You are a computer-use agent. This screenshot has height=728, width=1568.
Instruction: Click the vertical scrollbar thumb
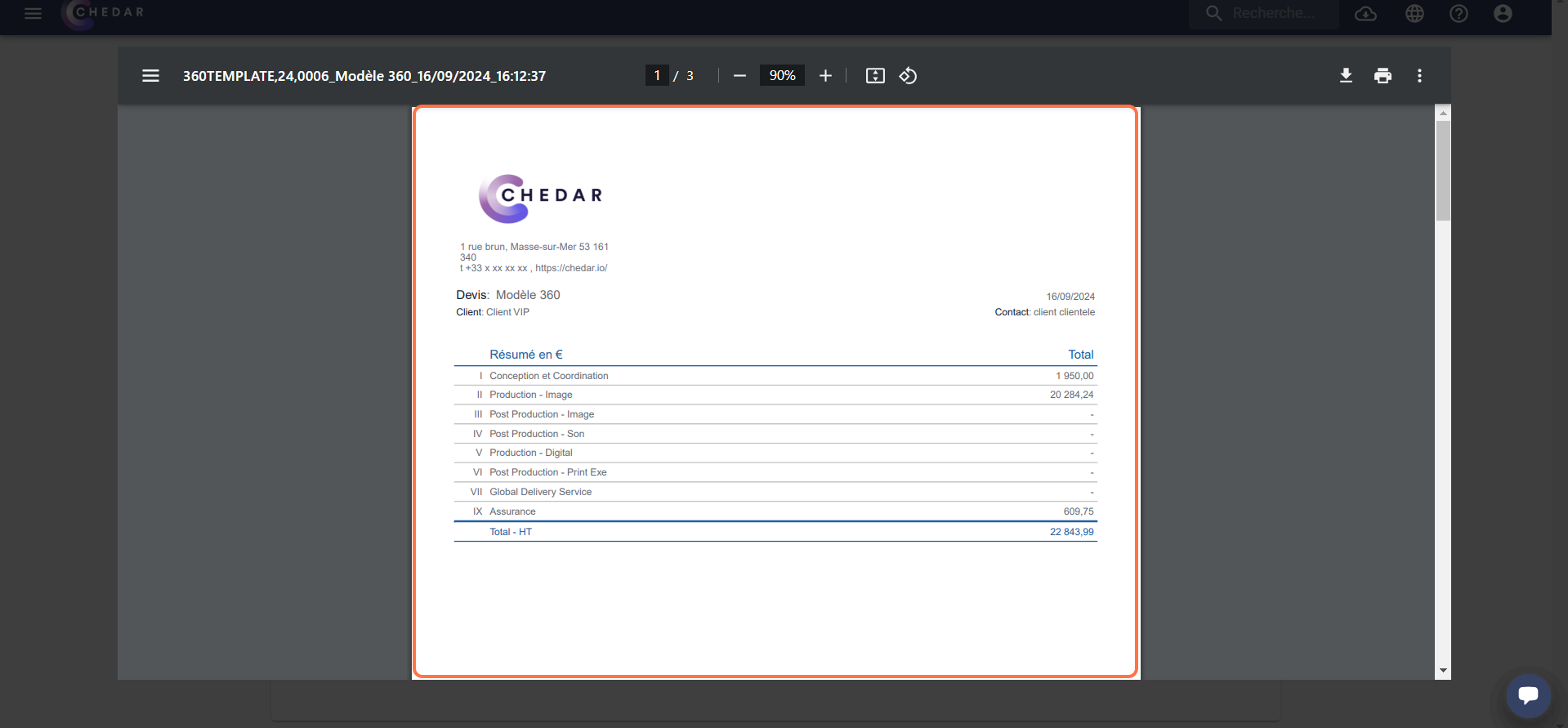(x=1443, y=171)
